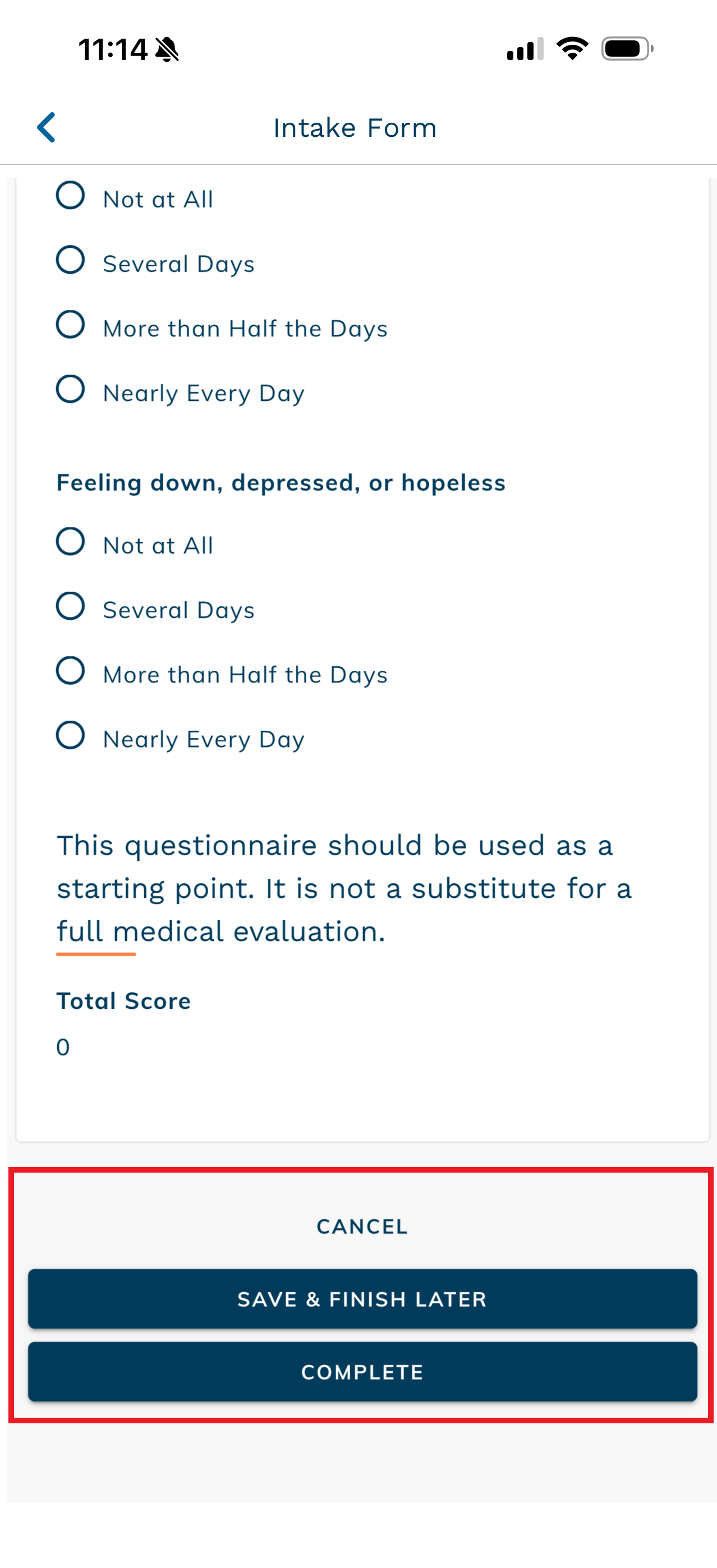This screenshot has height=1568, width=717.
Task: Tap the questionnaire disclaimer text
Action: point(344,888)
